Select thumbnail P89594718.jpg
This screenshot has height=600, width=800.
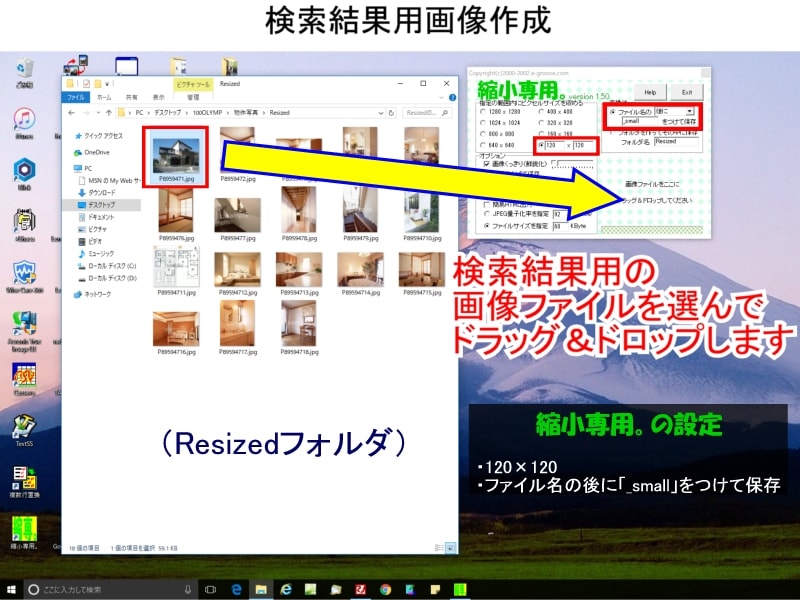[x=299, y=328]
